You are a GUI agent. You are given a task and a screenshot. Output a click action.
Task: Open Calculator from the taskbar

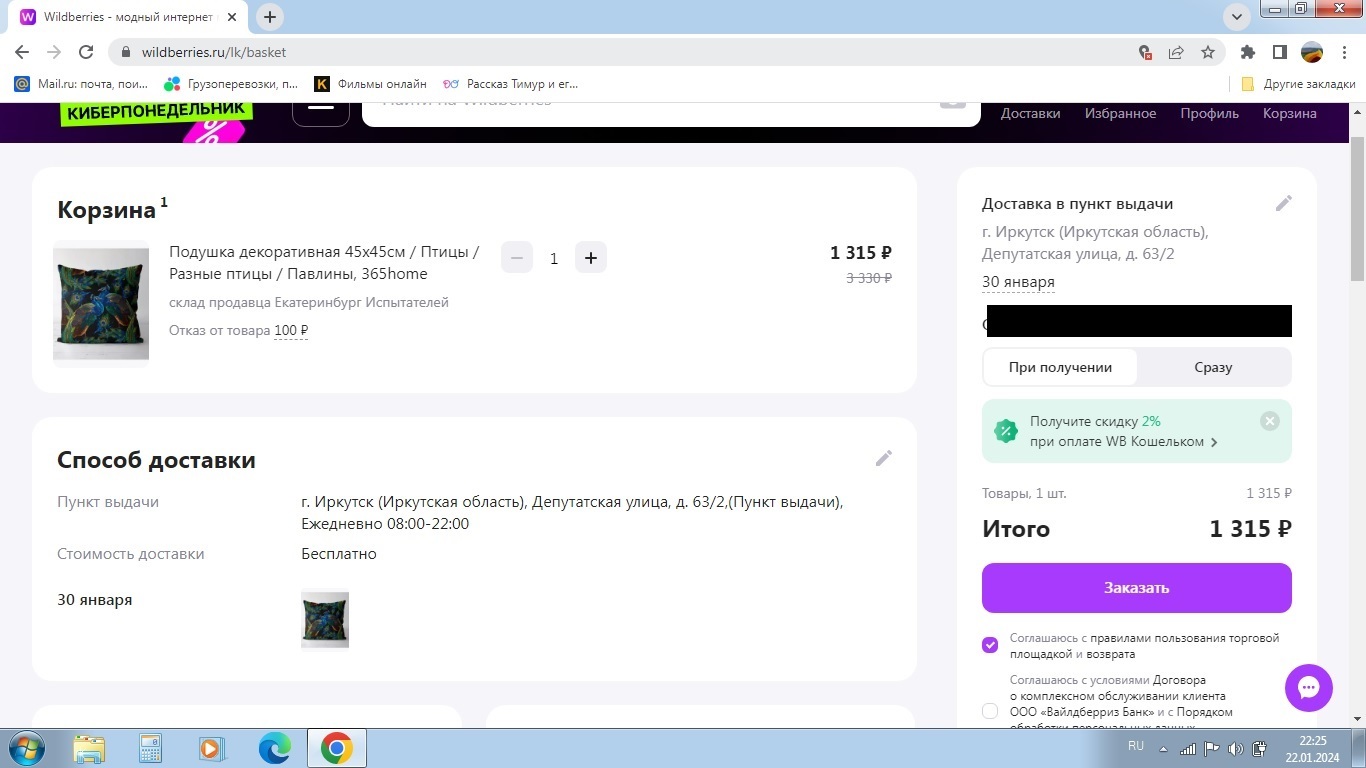(x=150, y=748)
